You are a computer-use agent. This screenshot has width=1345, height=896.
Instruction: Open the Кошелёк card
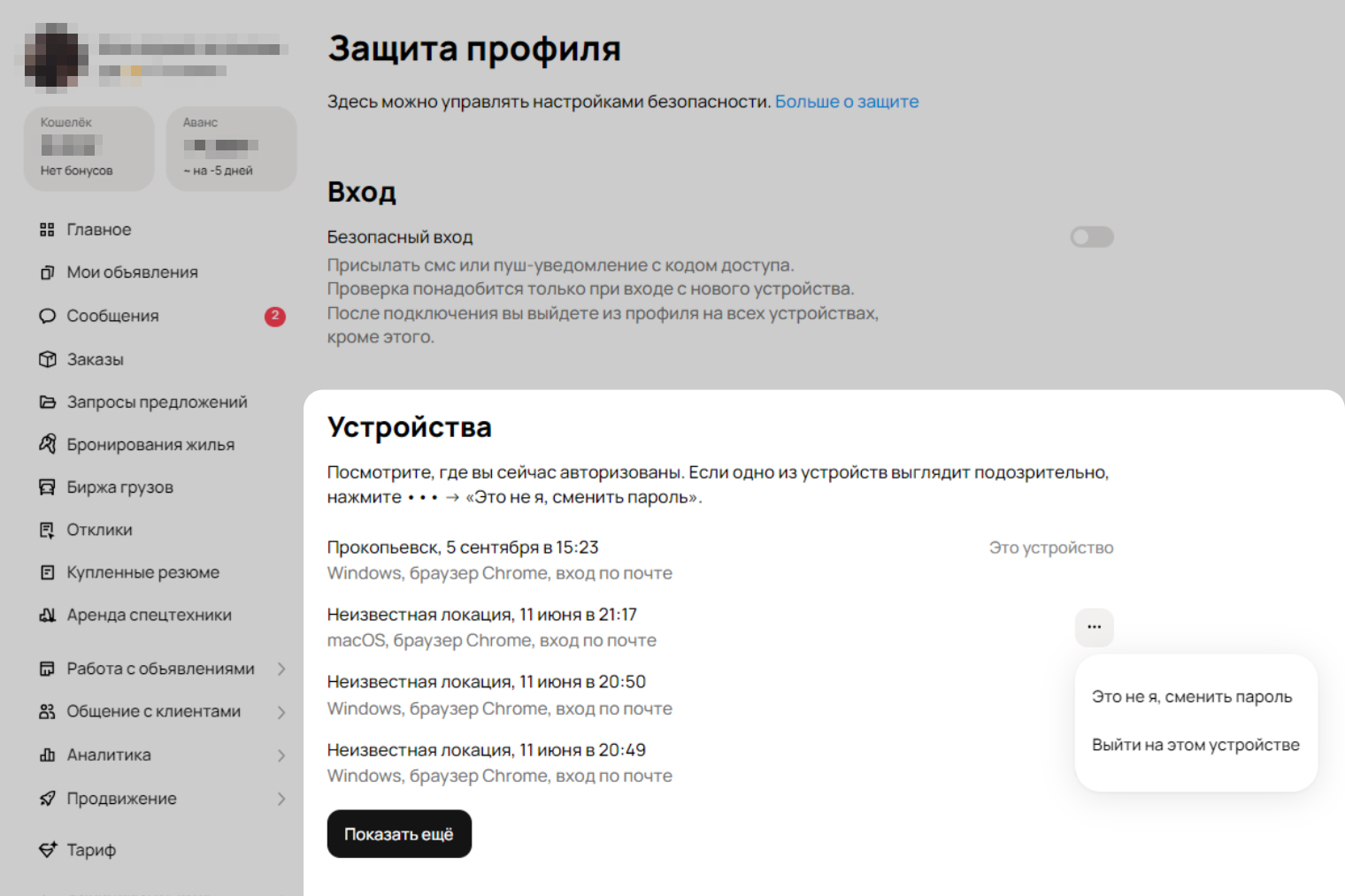[x=89, y=149]
